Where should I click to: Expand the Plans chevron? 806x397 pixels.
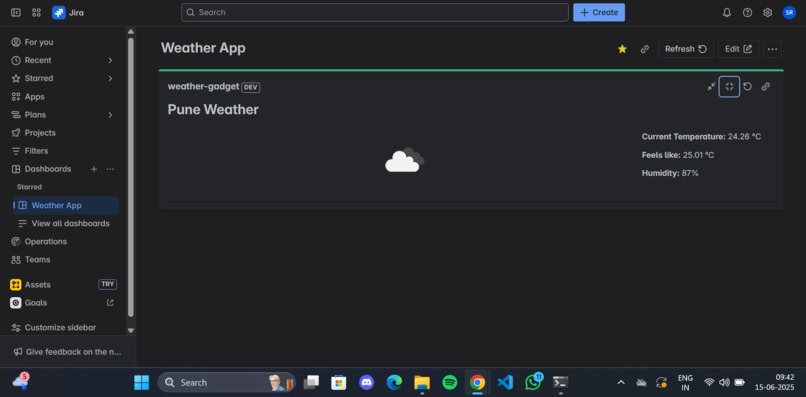[110, 115]
